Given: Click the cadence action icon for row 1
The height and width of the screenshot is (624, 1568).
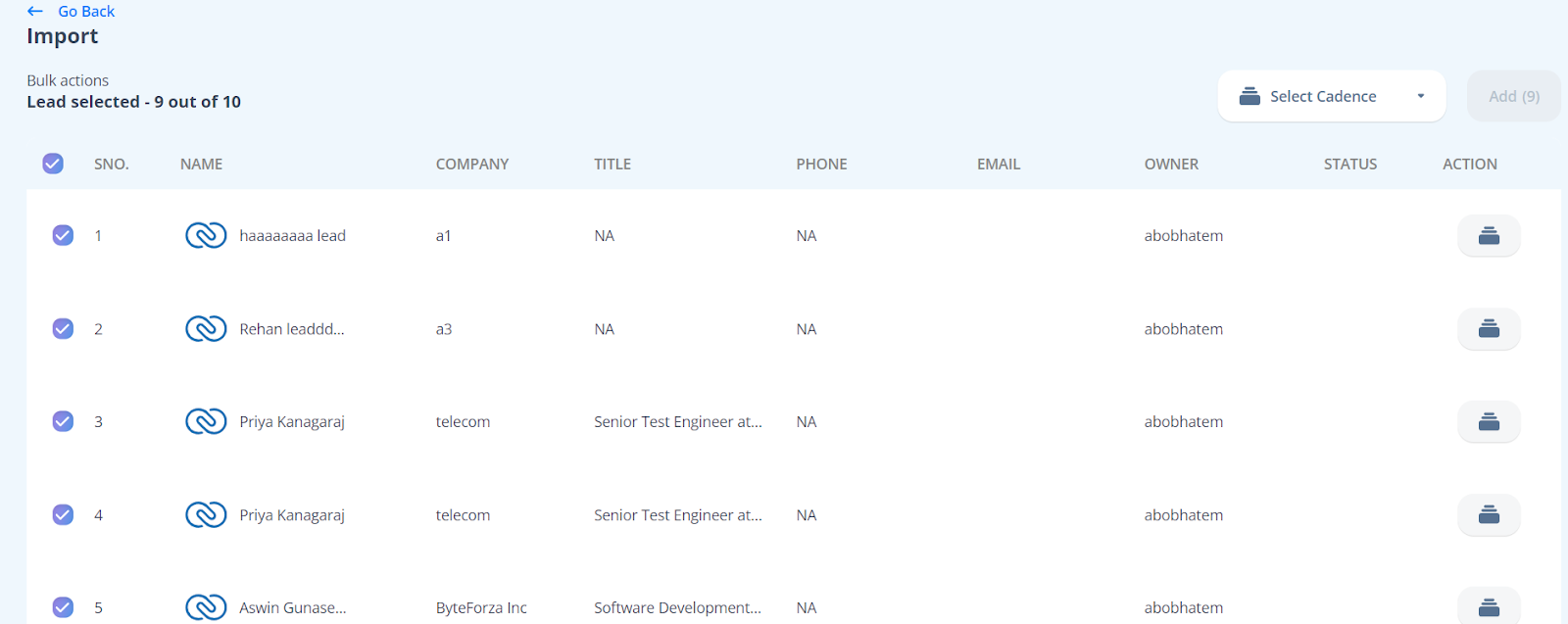Looking at the screenshot, I should (1488, 236).
